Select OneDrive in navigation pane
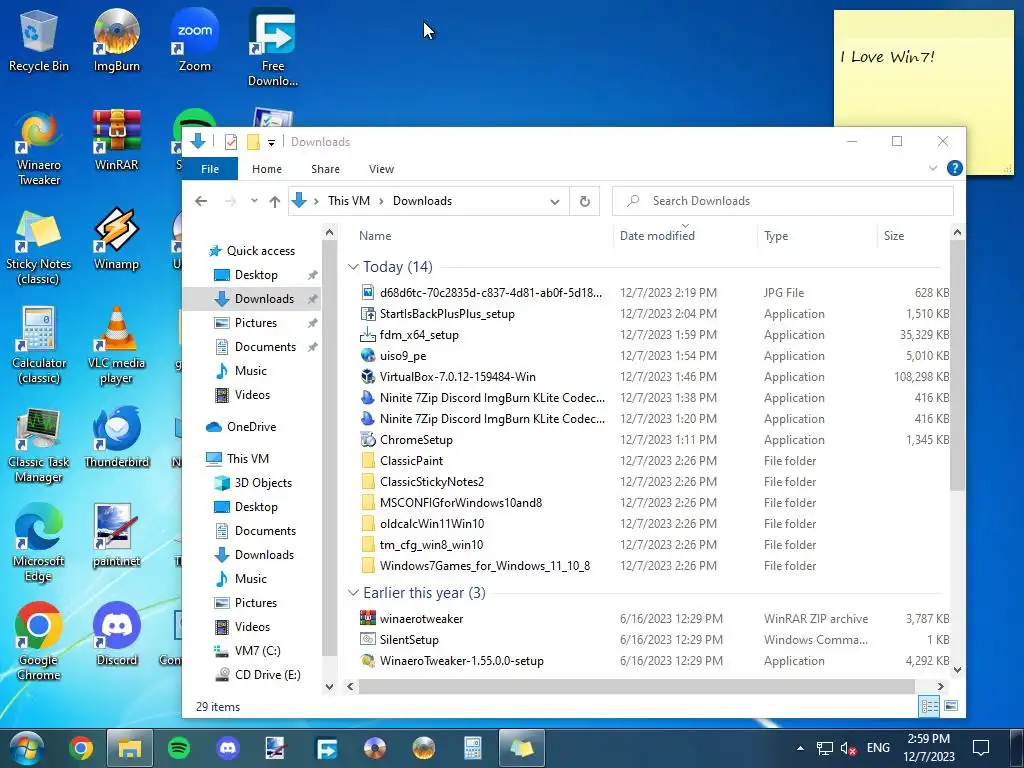The image size is (1024, 768). 251,426
